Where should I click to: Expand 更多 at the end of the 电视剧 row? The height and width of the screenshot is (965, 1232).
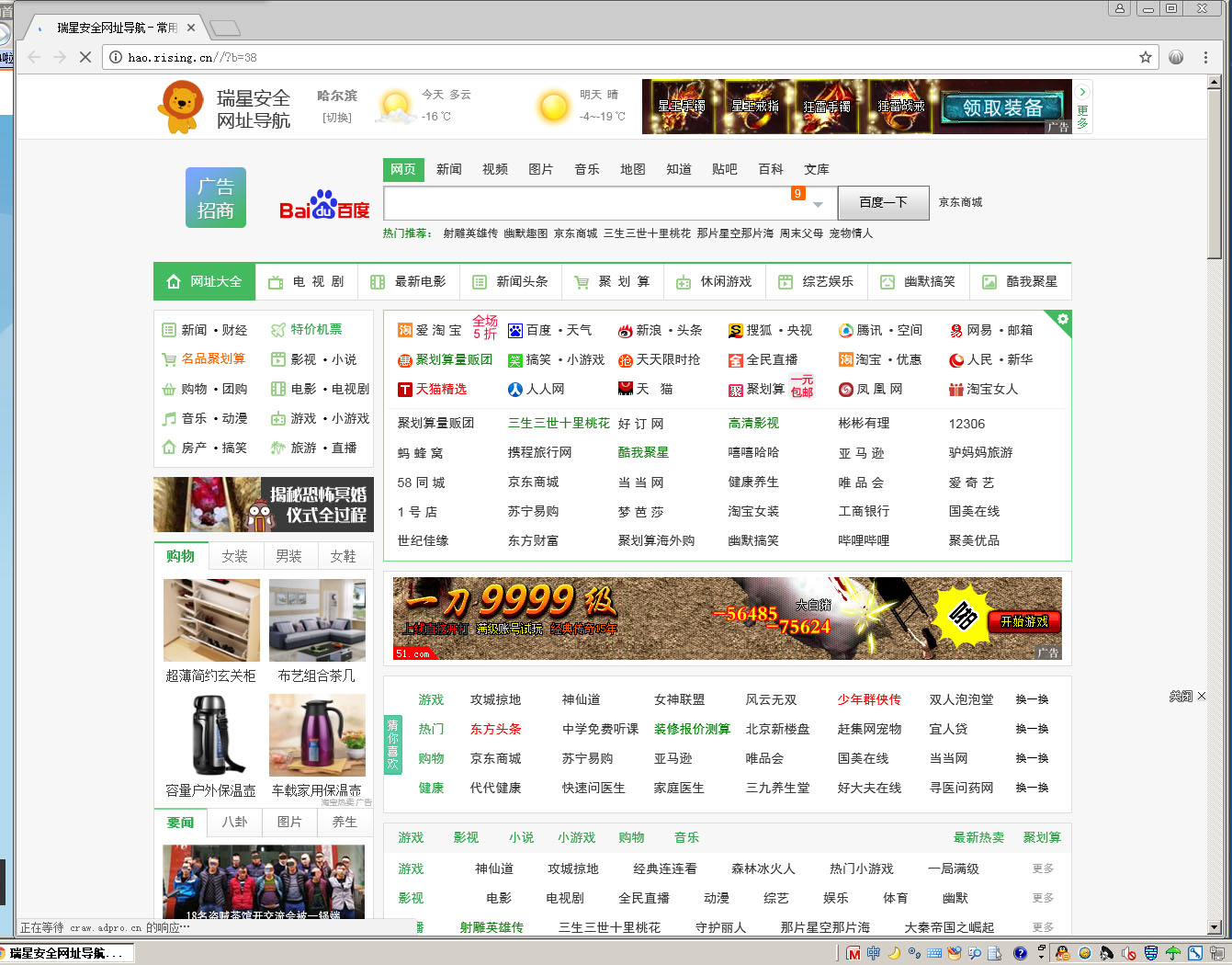[x=1043, y=898]
